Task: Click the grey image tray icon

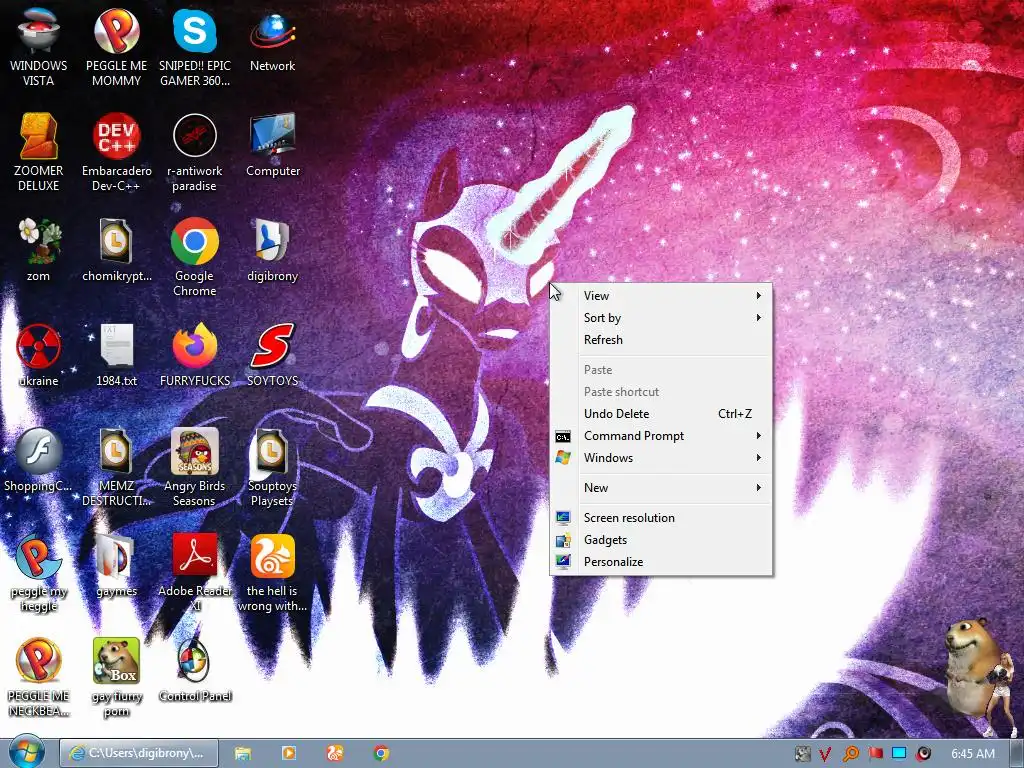Action: [x=802, y=754]
